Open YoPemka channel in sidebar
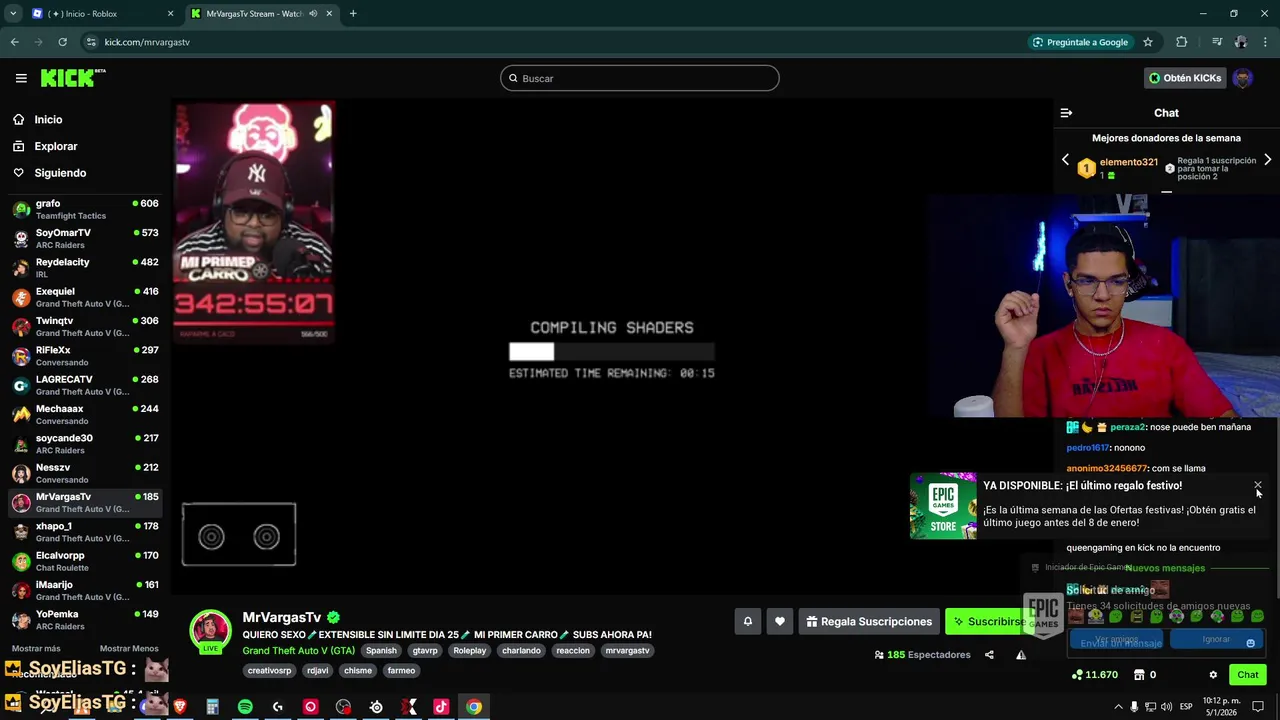This screenshot has width=1280, height=720. pyautogui.click(x=85, y=620)
